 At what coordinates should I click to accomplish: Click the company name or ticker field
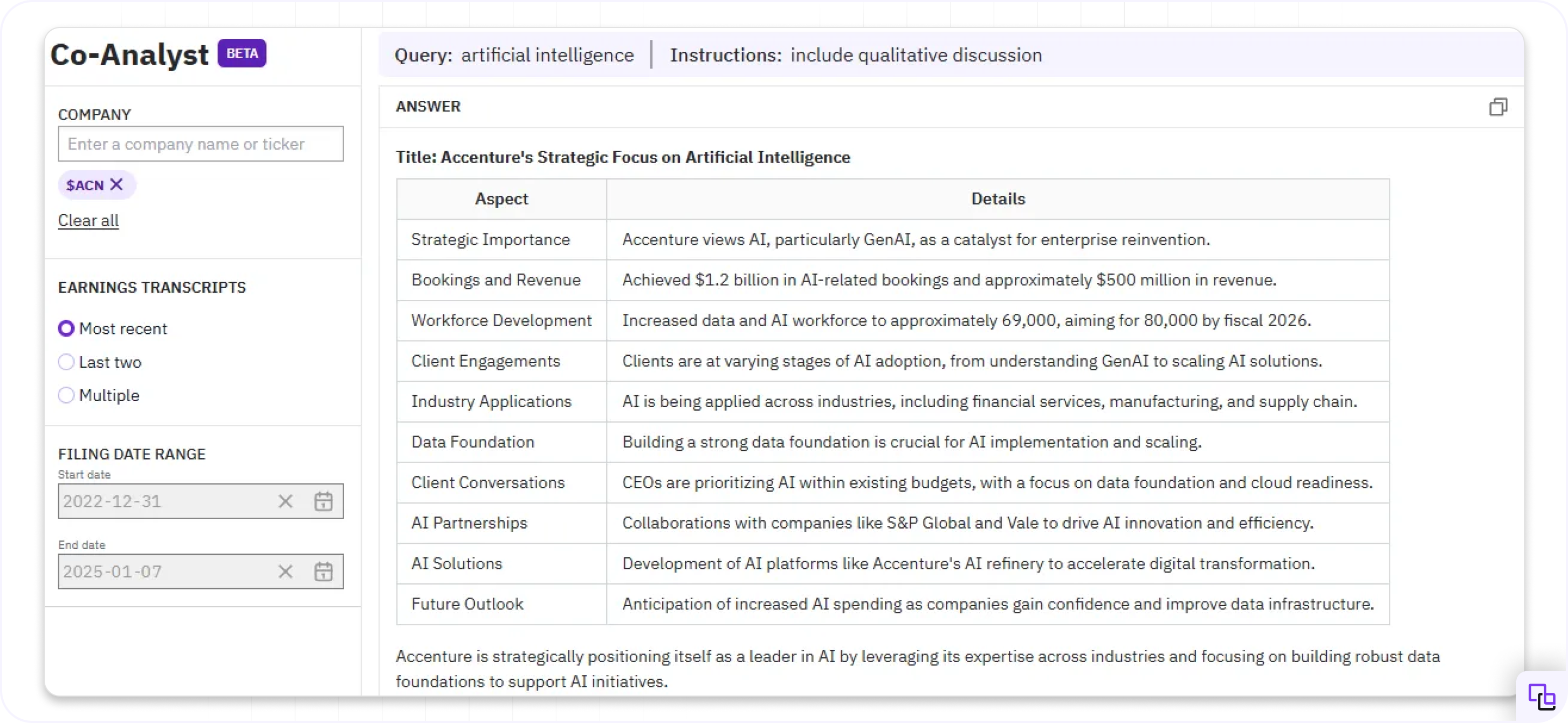click(200, 144)
